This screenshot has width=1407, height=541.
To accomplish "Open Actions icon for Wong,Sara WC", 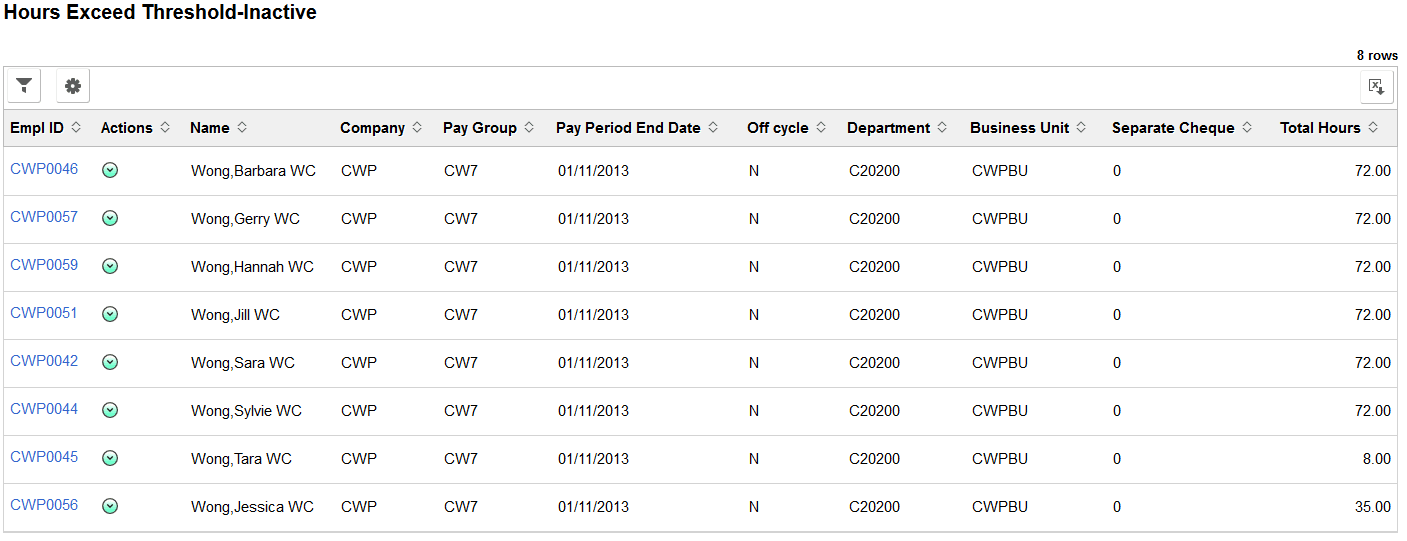I will click(110, 363).
